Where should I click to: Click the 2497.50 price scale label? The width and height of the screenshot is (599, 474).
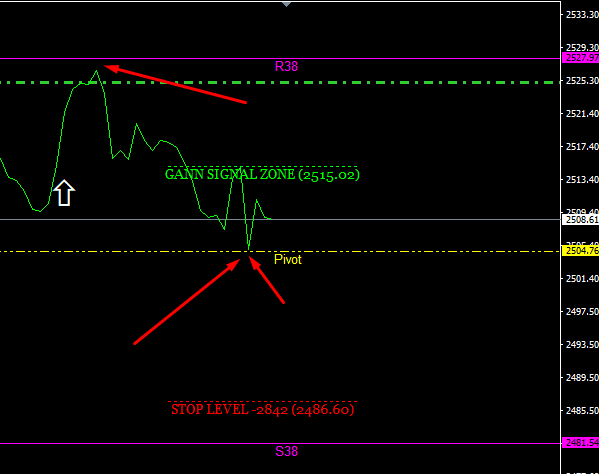coord(582,312)
